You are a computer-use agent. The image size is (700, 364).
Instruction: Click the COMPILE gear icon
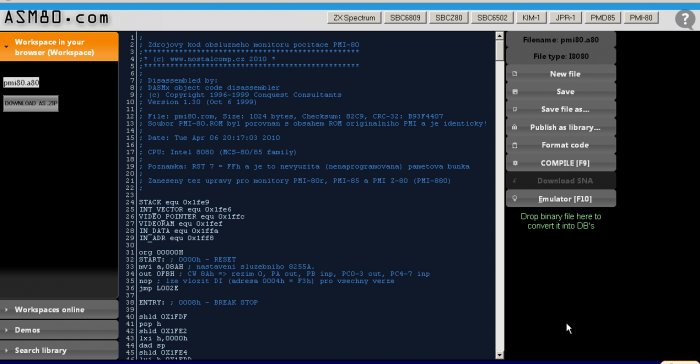(x=515, y=163)
